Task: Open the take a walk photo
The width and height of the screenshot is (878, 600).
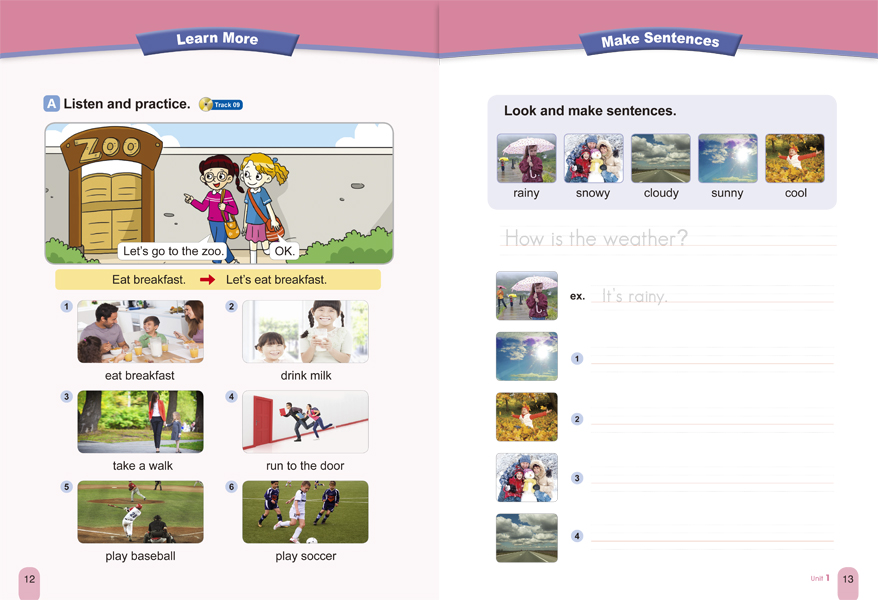Action: [x=141, y=421]
